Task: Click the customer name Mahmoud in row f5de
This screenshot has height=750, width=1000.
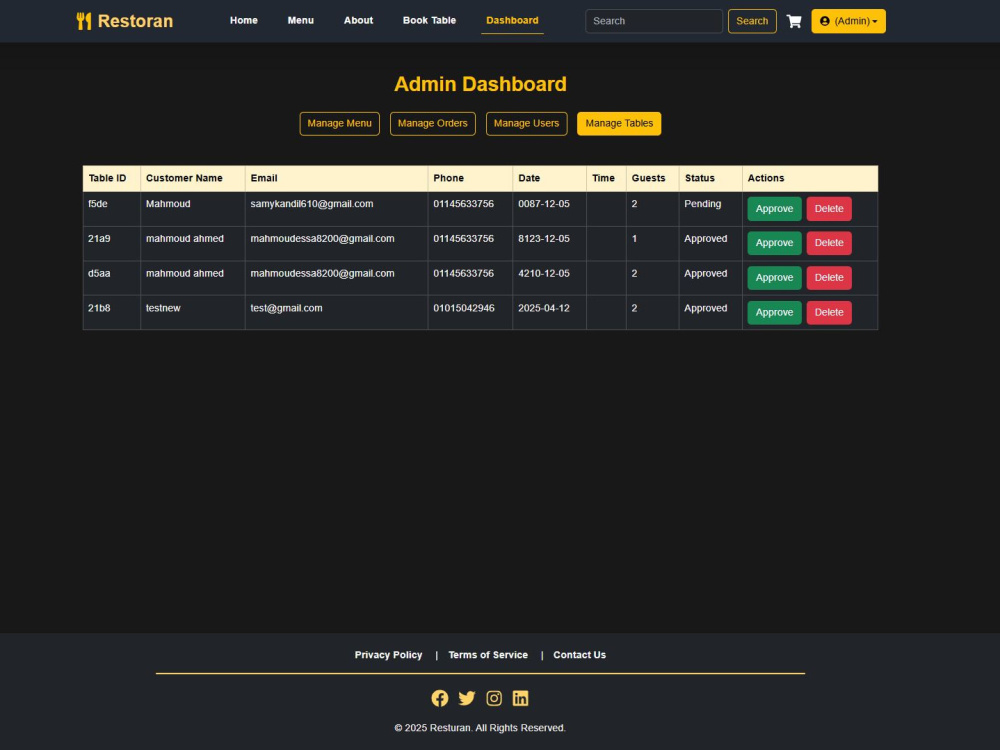Action: (168, 204)
